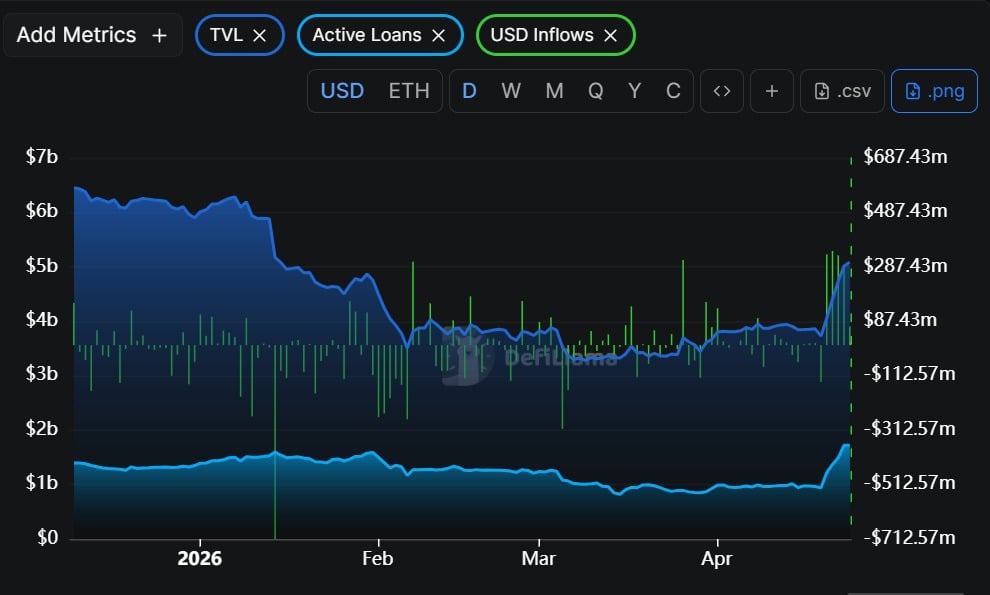Image resolution: width=990 pixels, height=595 pixels.
Task: Select monthly interval M
Action: tap(554, 91)
